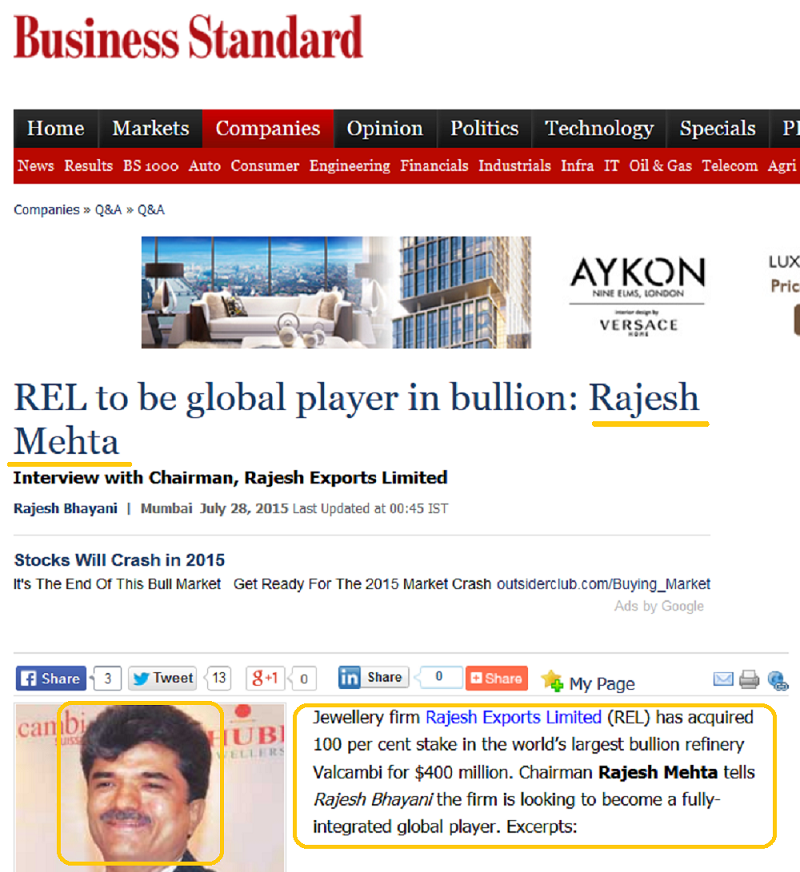Click the globe icon beside the printer
800x872 pixels.
[778, 681]
